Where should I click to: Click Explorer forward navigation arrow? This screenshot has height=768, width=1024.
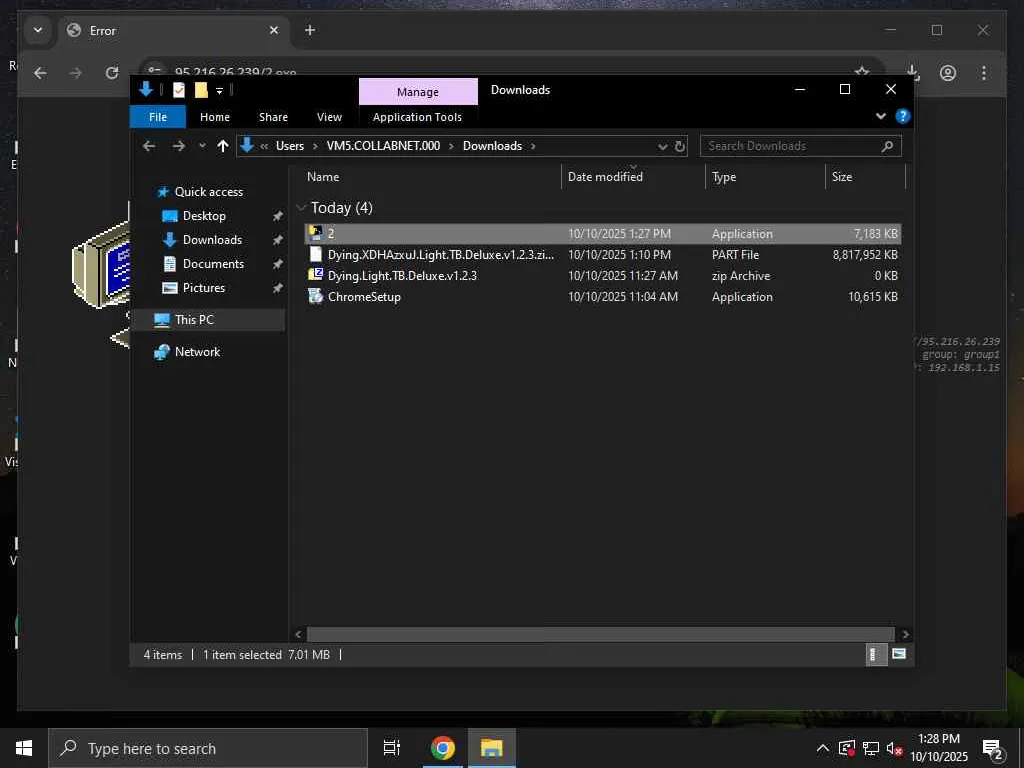click(178, 146)
